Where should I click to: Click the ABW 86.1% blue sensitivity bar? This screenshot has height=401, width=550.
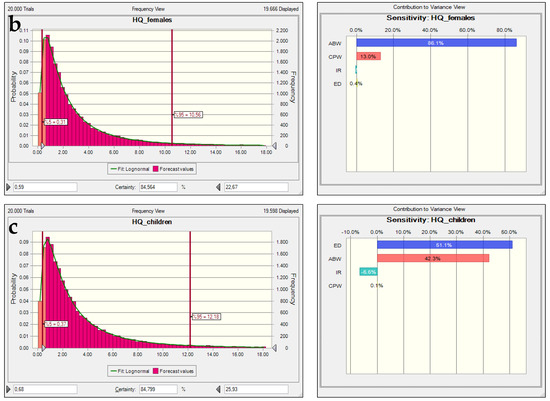(436, 43)
